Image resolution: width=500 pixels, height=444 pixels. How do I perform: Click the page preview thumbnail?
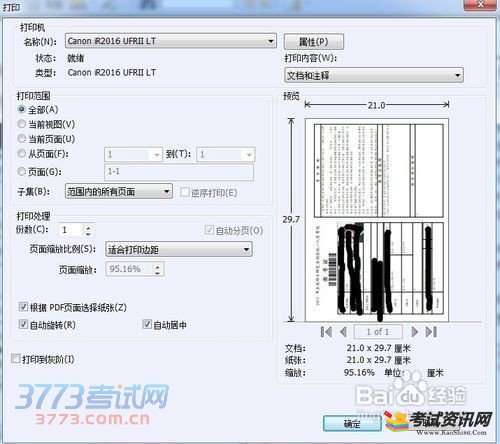(x=377, y=220)
